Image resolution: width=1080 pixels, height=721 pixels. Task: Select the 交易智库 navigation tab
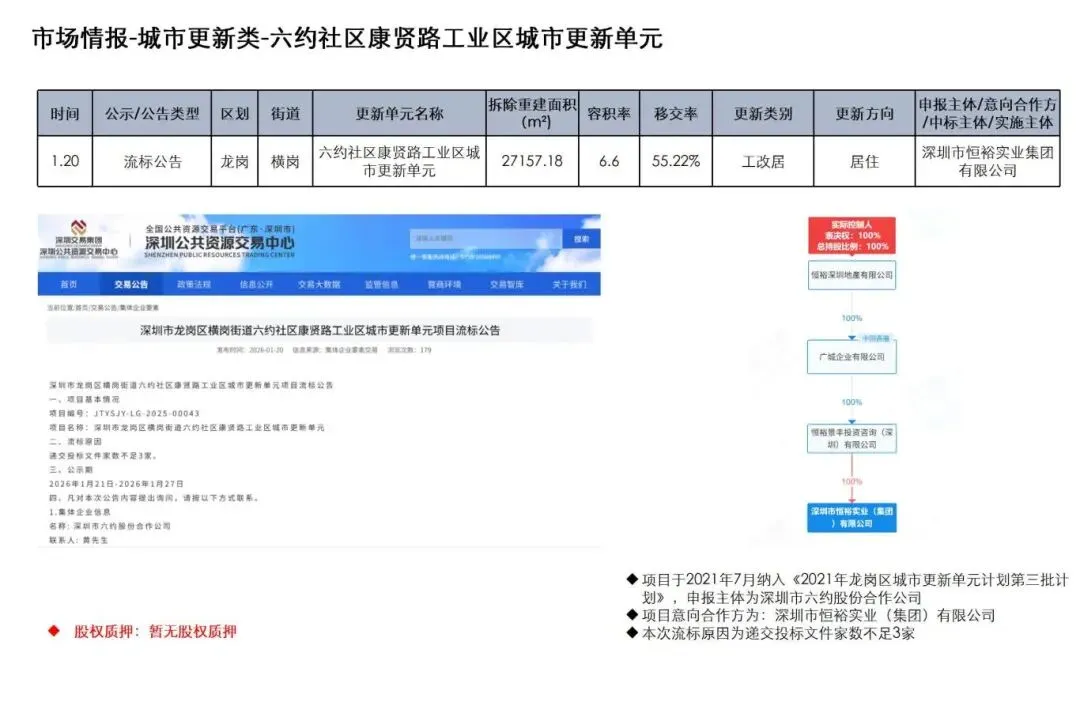[x=507, y=284]
